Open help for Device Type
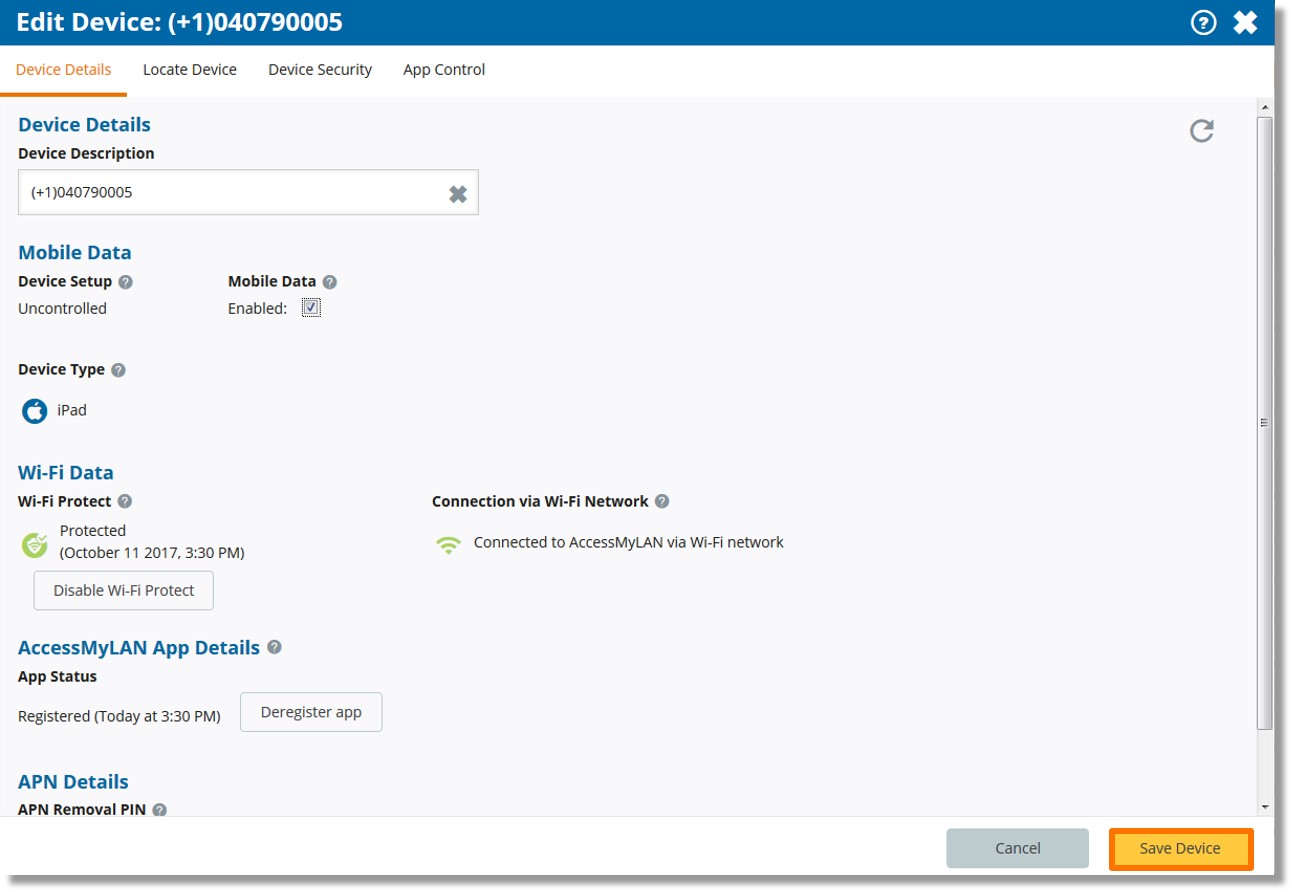 pyautogui.click(x=118, y=370)
